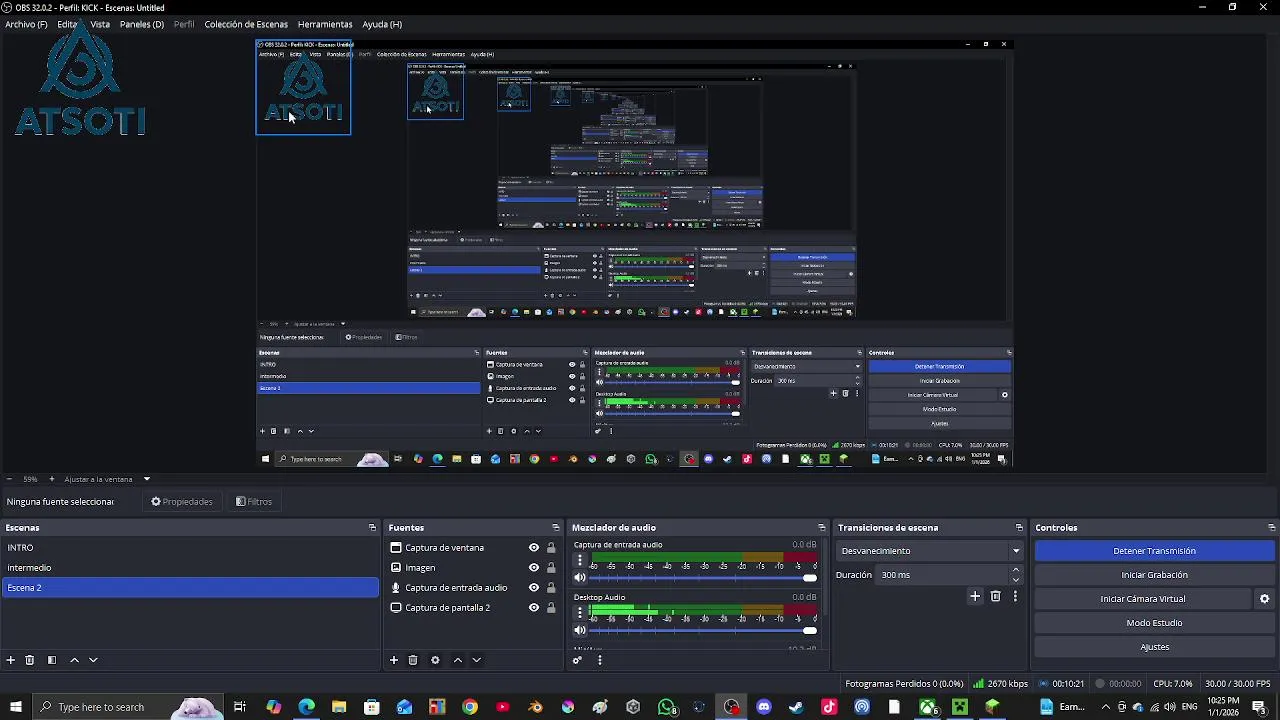Add a new scene with plus icon
The height and width of the screenshot is (720, 1280).
point(11,660)
